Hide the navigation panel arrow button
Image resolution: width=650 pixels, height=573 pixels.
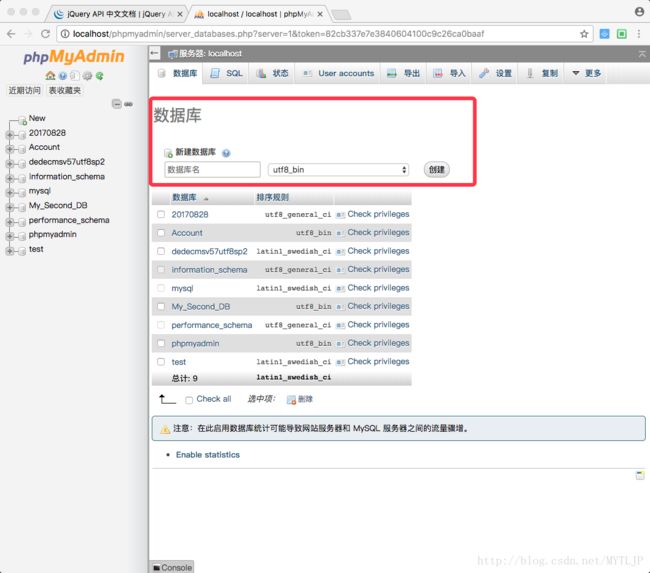pyautogui.click(x=154, y=53)
